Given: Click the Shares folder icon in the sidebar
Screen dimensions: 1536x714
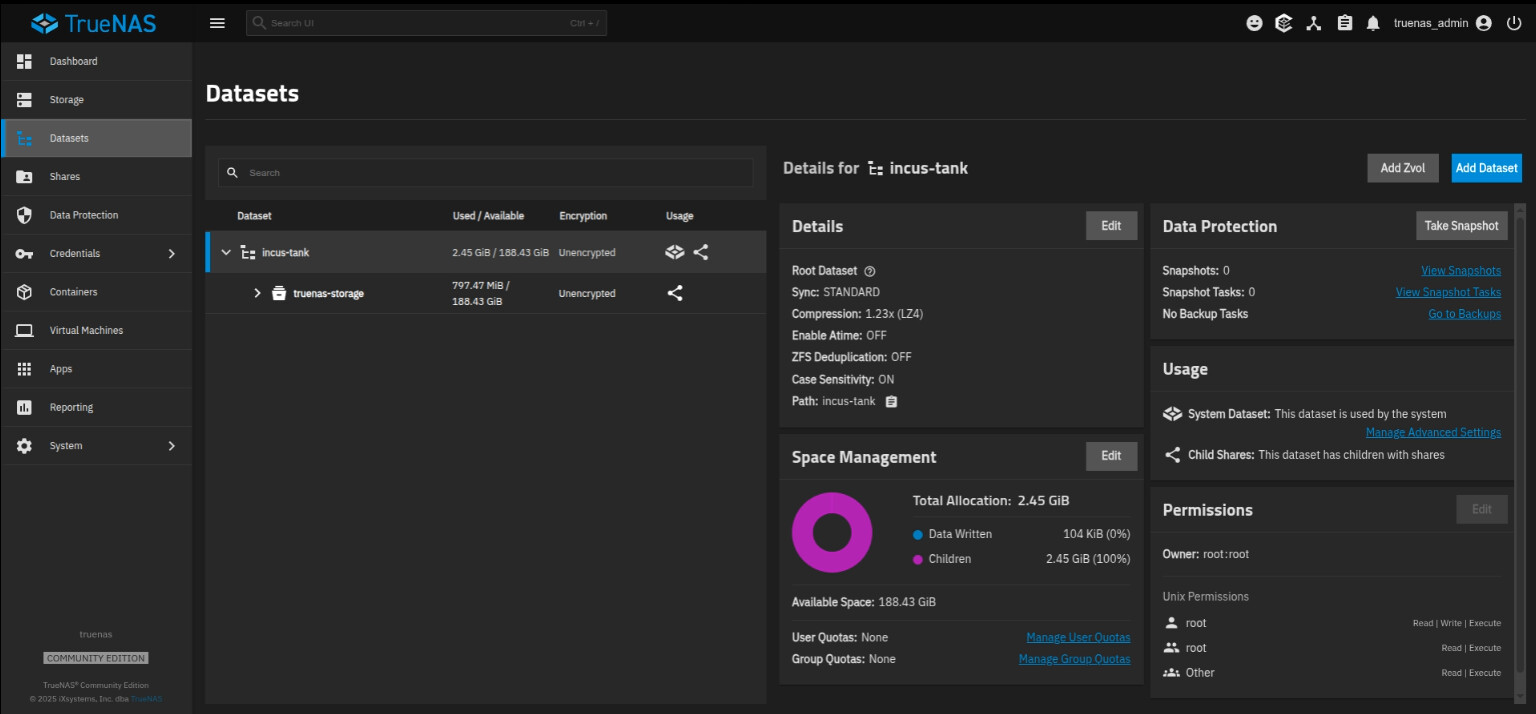Looking at the screenshot, I should pos(25,177).
